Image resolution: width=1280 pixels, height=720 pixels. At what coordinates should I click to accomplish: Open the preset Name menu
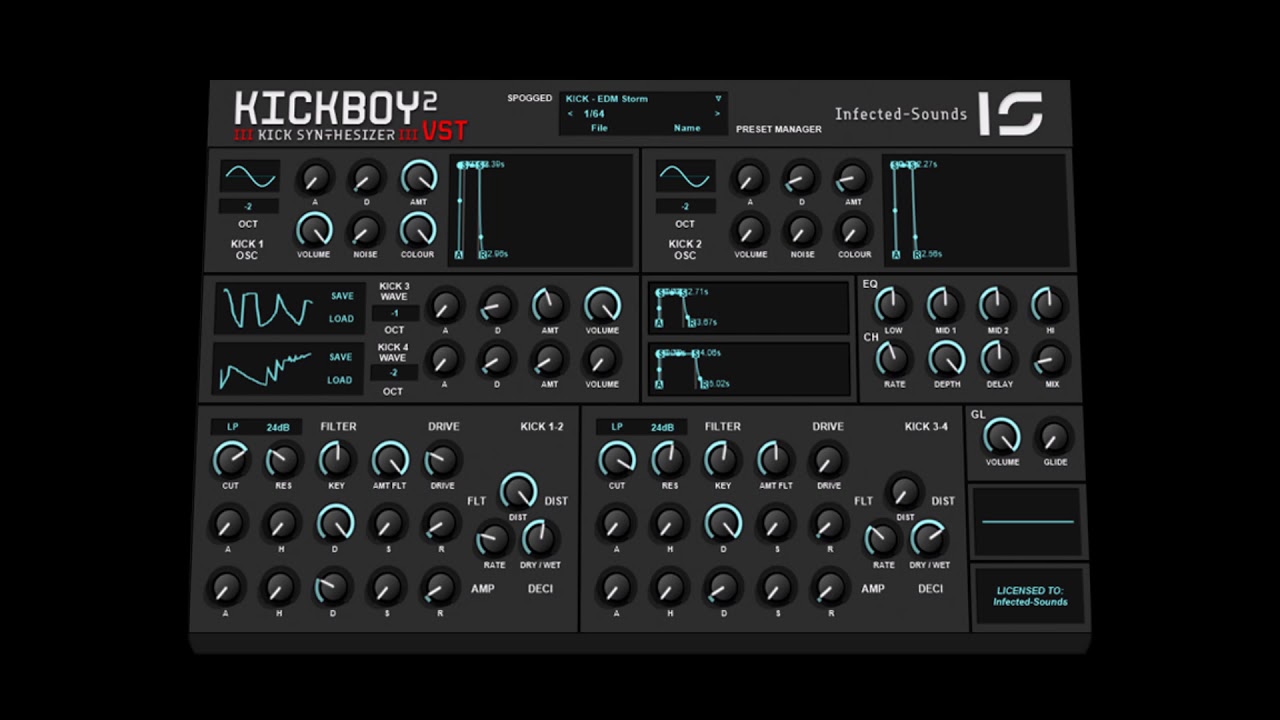pyautogui.click(x=687, y=128)
